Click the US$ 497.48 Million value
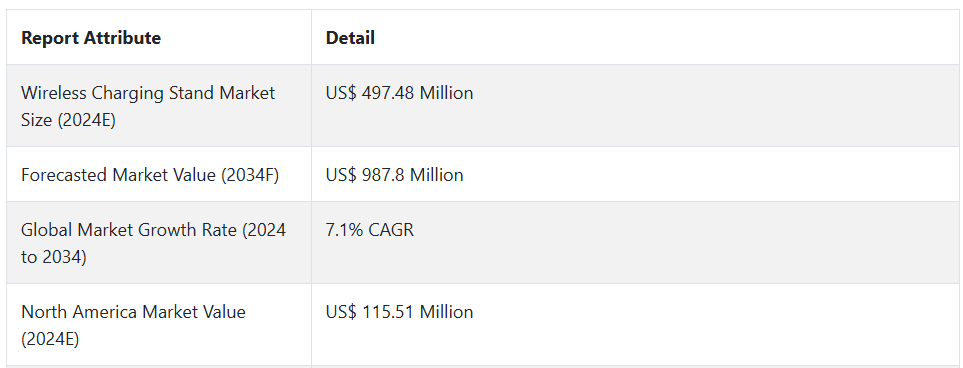 tap(399, 93)
